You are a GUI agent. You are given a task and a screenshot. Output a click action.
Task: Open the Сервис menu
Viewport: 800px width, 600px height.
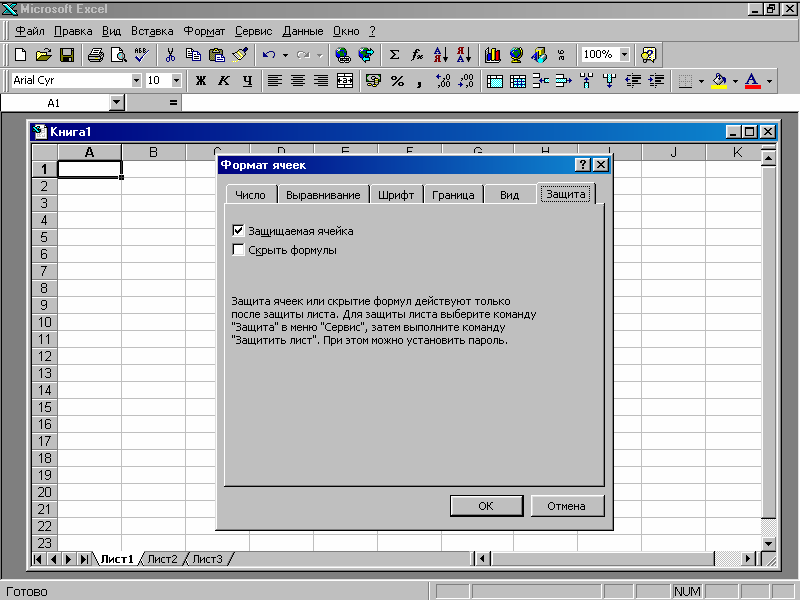point(254,31)
